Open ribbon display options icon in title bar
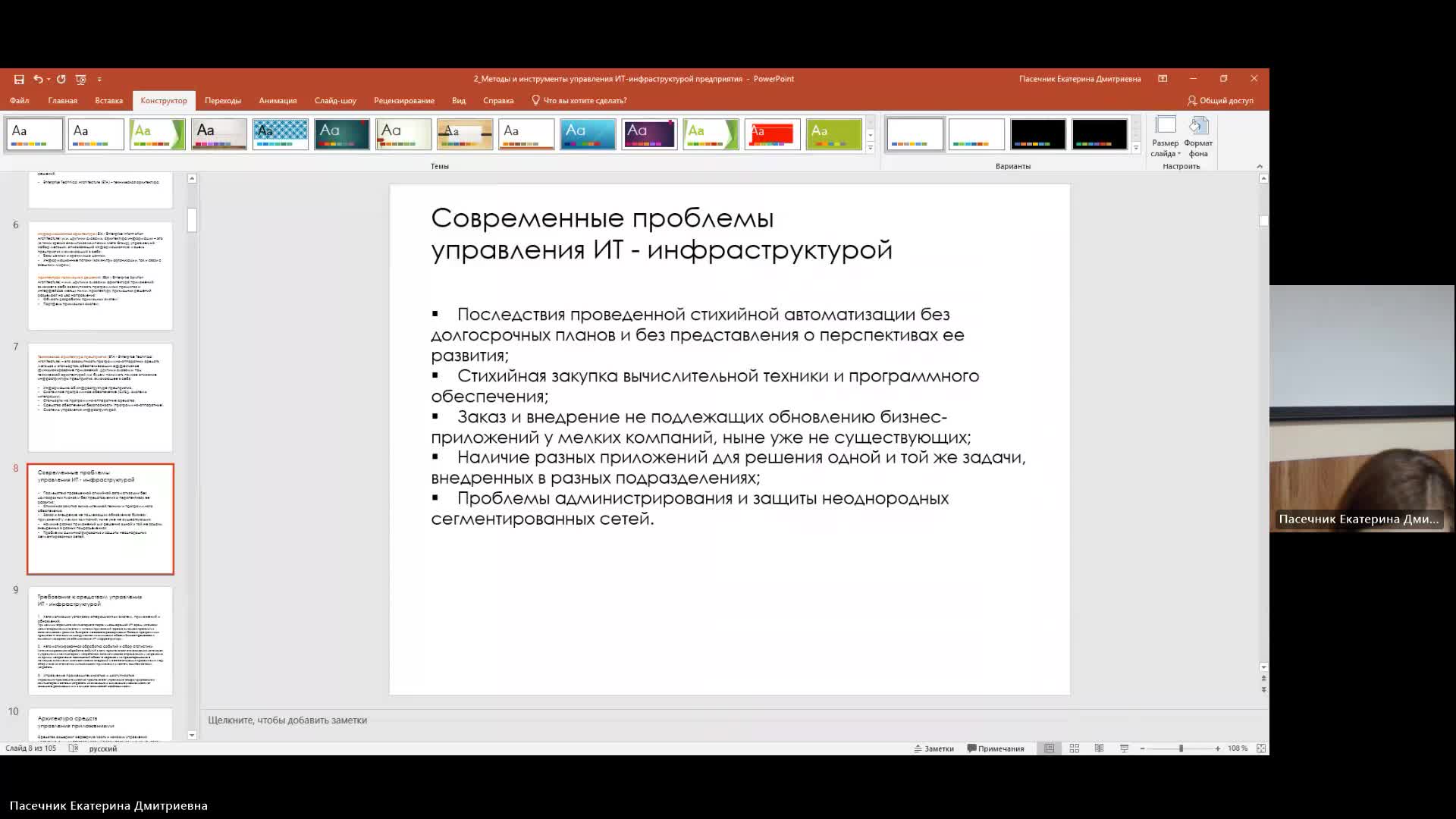This screenshot has width=1456, height=819. point(1163,79)
